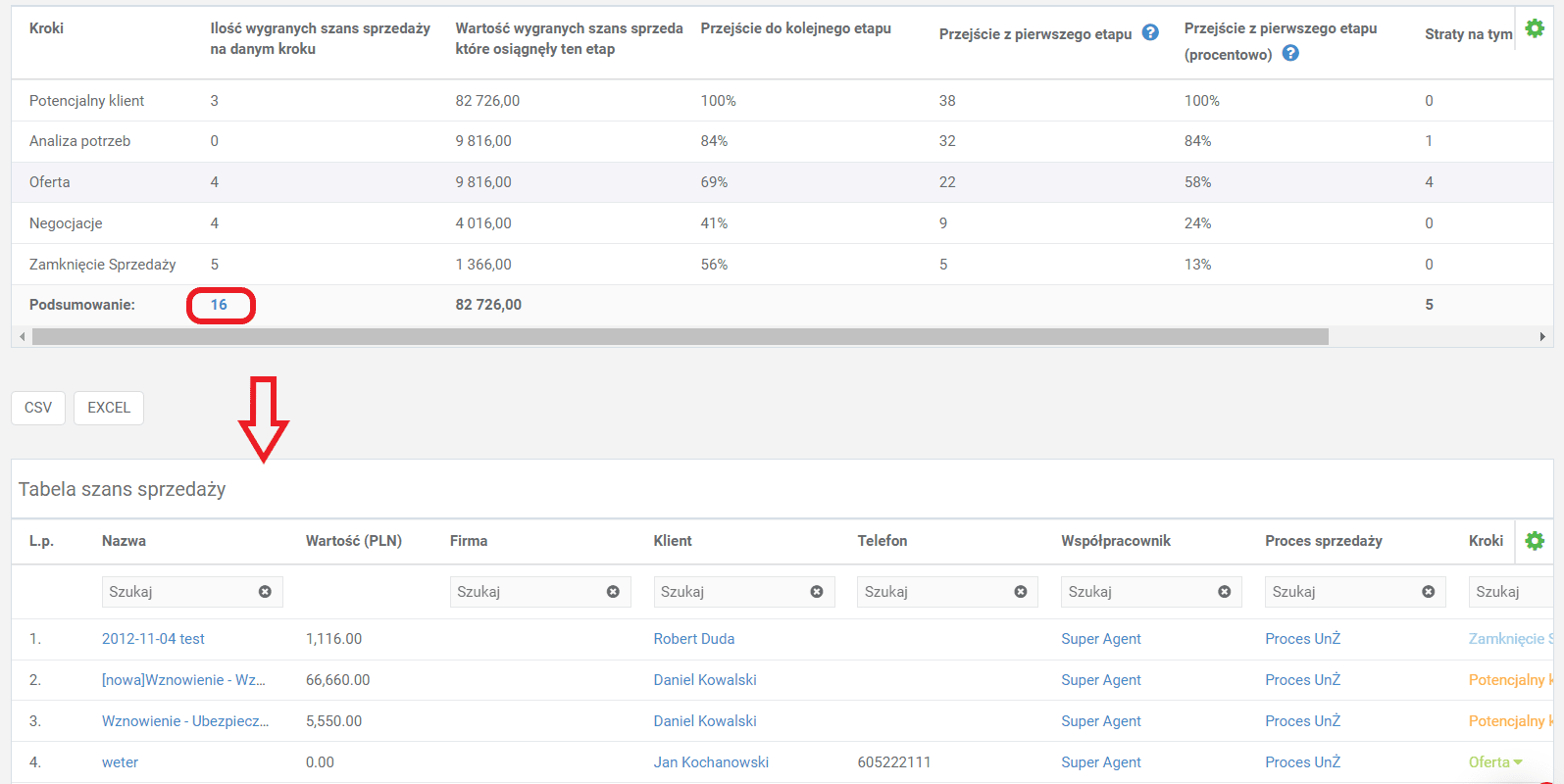Sort by Wartość (PLN) column header
Screen dimensions: 1564x784
(x=353, y=541)
